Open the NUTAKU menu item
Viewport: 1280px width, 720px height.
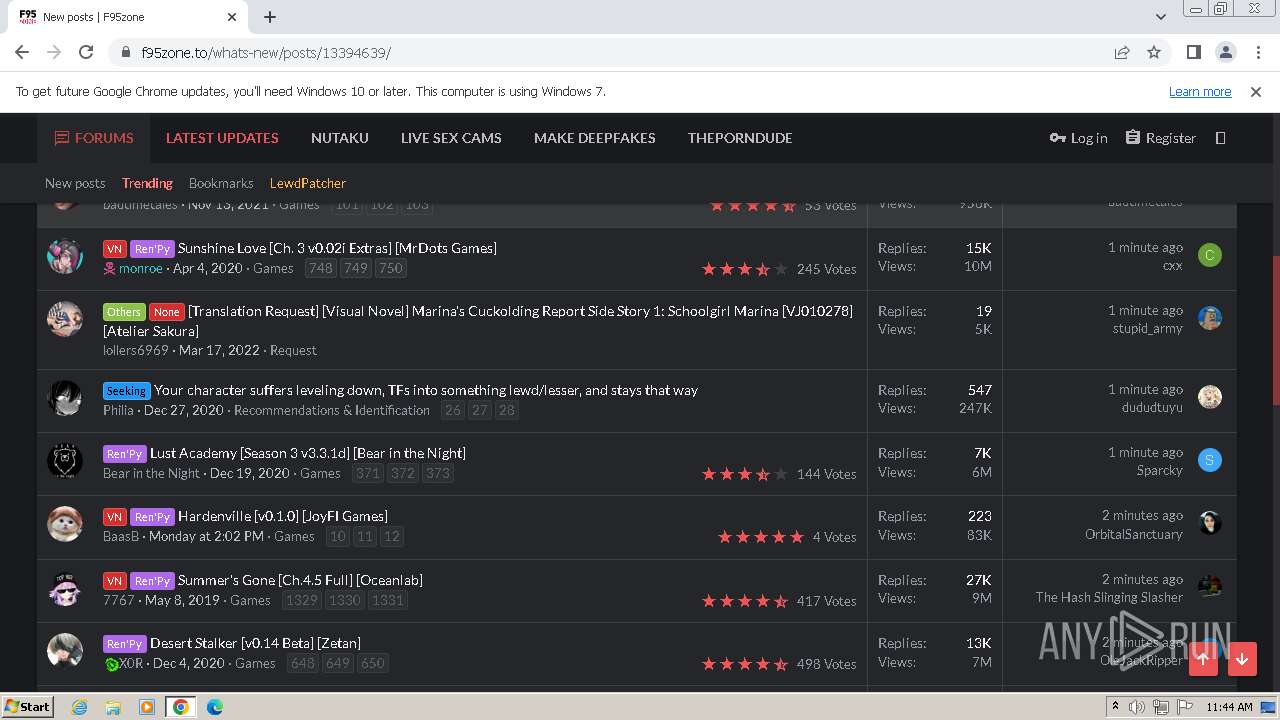point(340,138)
